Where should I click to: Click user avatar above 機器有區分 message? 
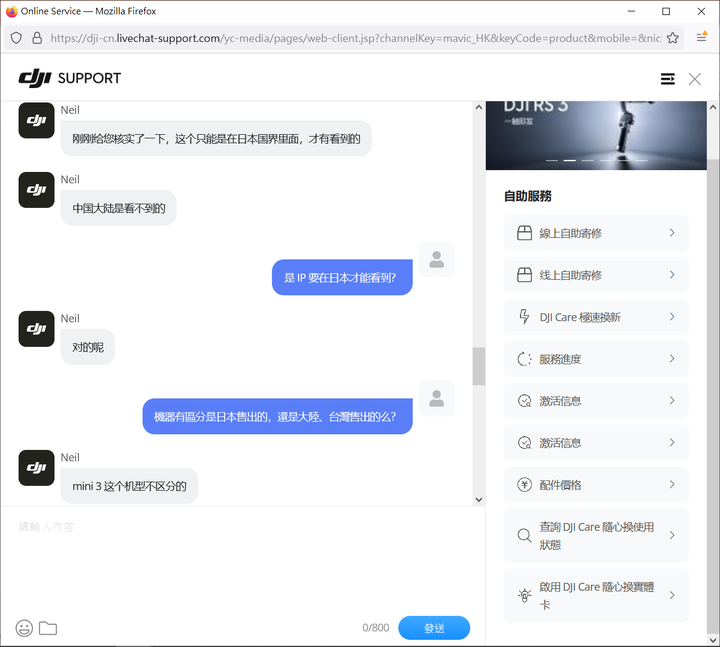click(x=437, y=398)
